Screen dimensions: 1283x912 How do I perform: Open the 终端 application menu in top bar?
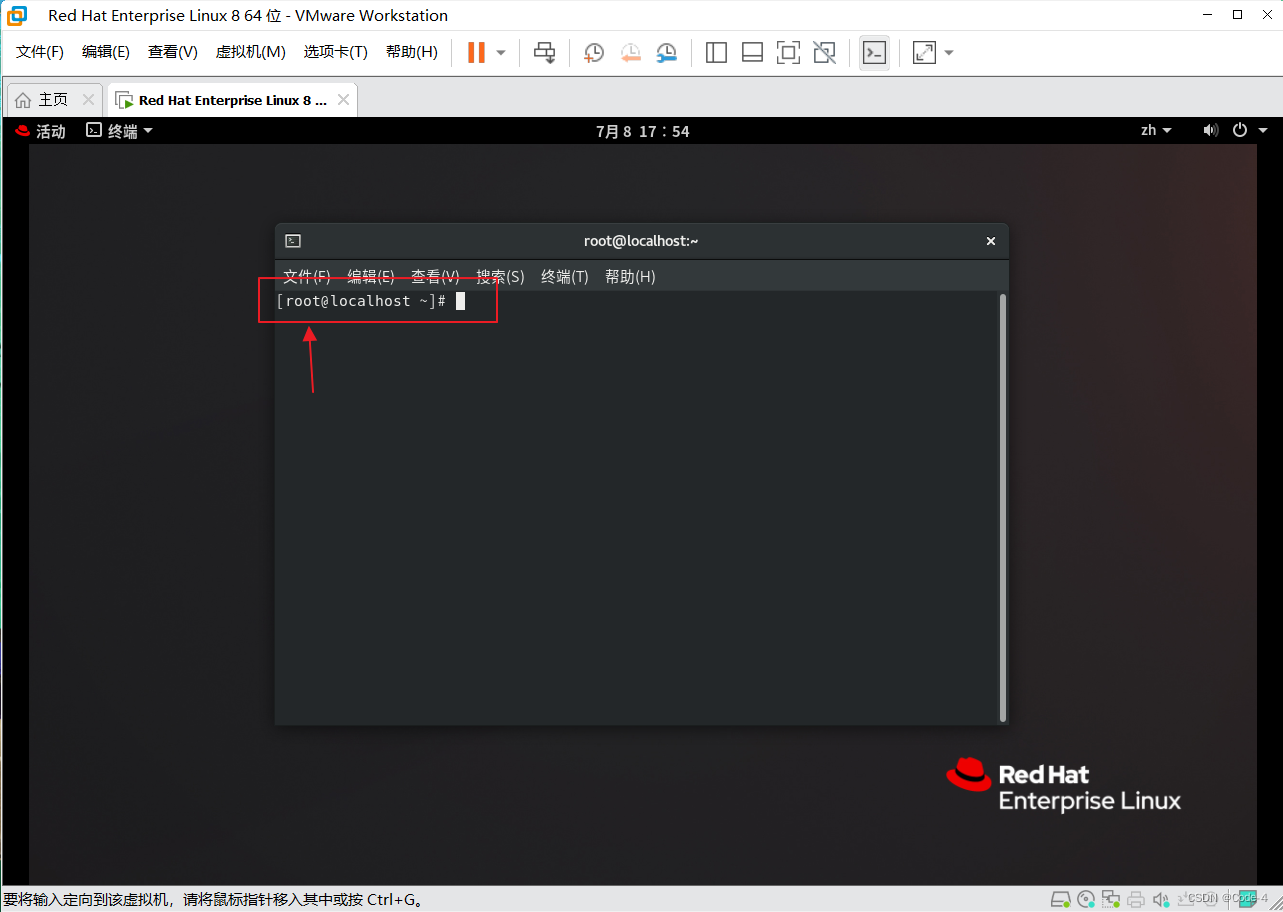(x=119, y=131)
